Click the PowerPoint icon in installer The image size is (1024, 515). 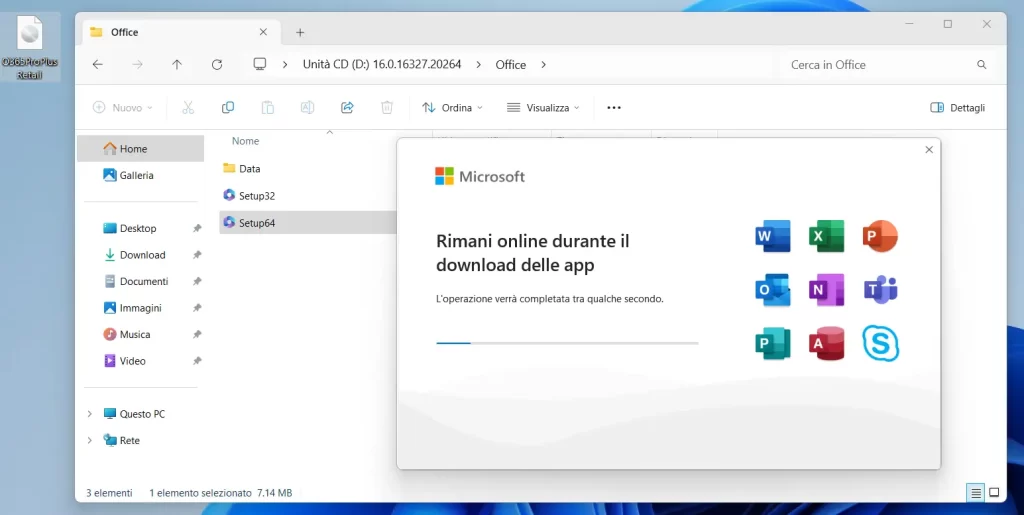(880, 236)
